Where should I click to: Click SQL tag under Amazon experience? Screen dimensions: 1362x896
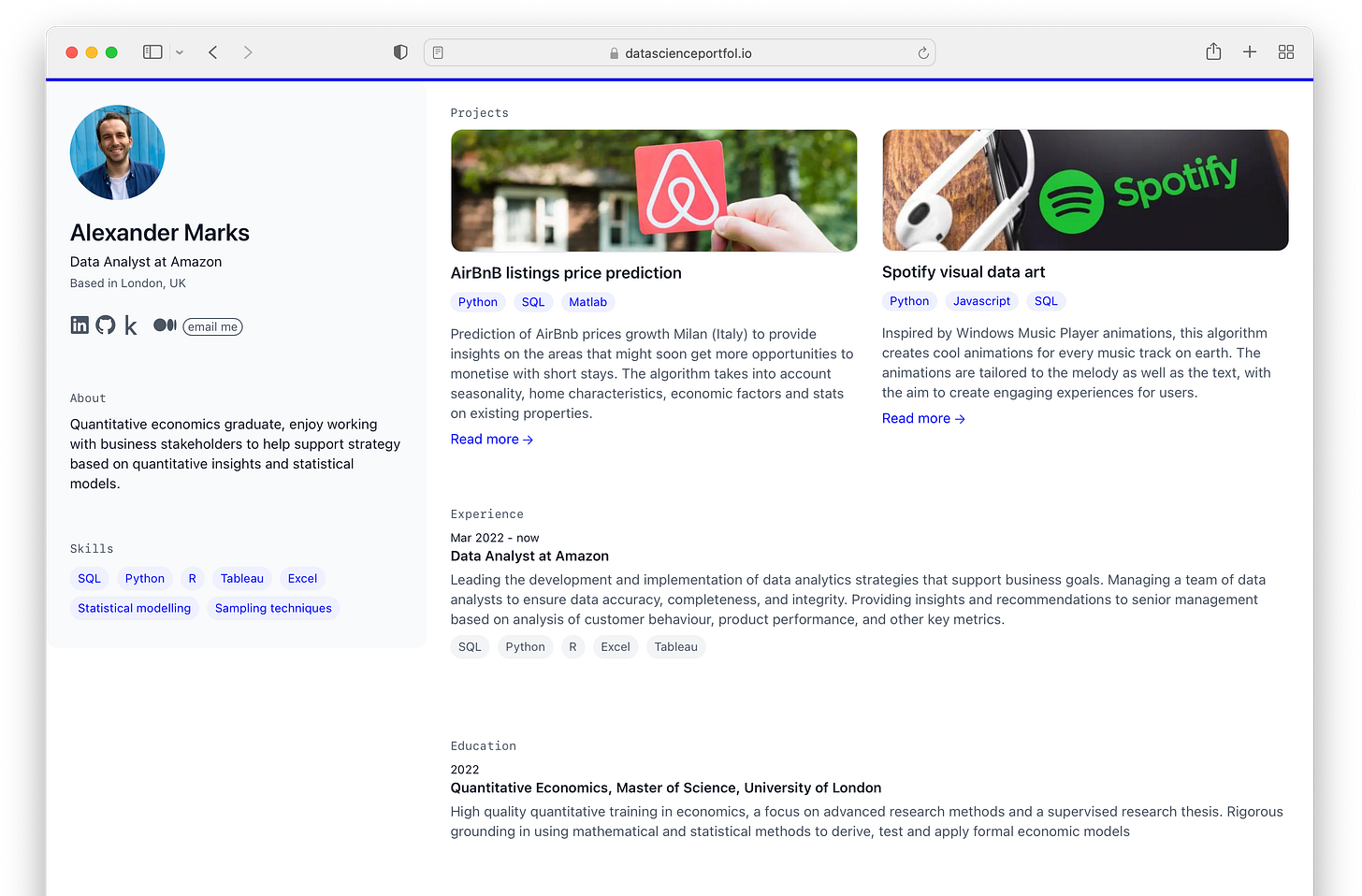click(470, 647)
